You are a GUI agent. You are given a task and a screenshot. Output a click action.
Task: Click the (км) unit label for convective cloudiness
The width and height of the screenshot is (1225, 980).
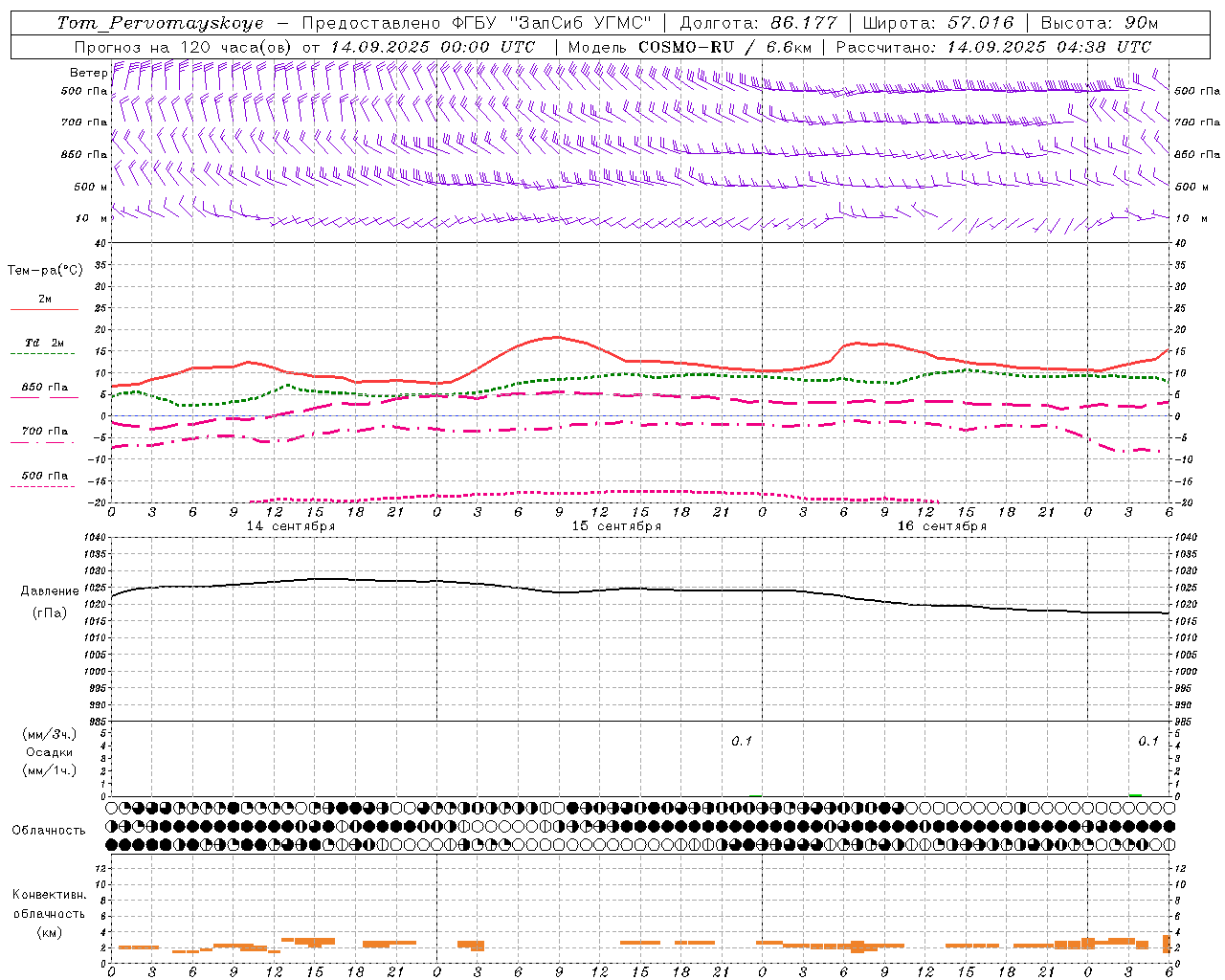pos(49,933)
